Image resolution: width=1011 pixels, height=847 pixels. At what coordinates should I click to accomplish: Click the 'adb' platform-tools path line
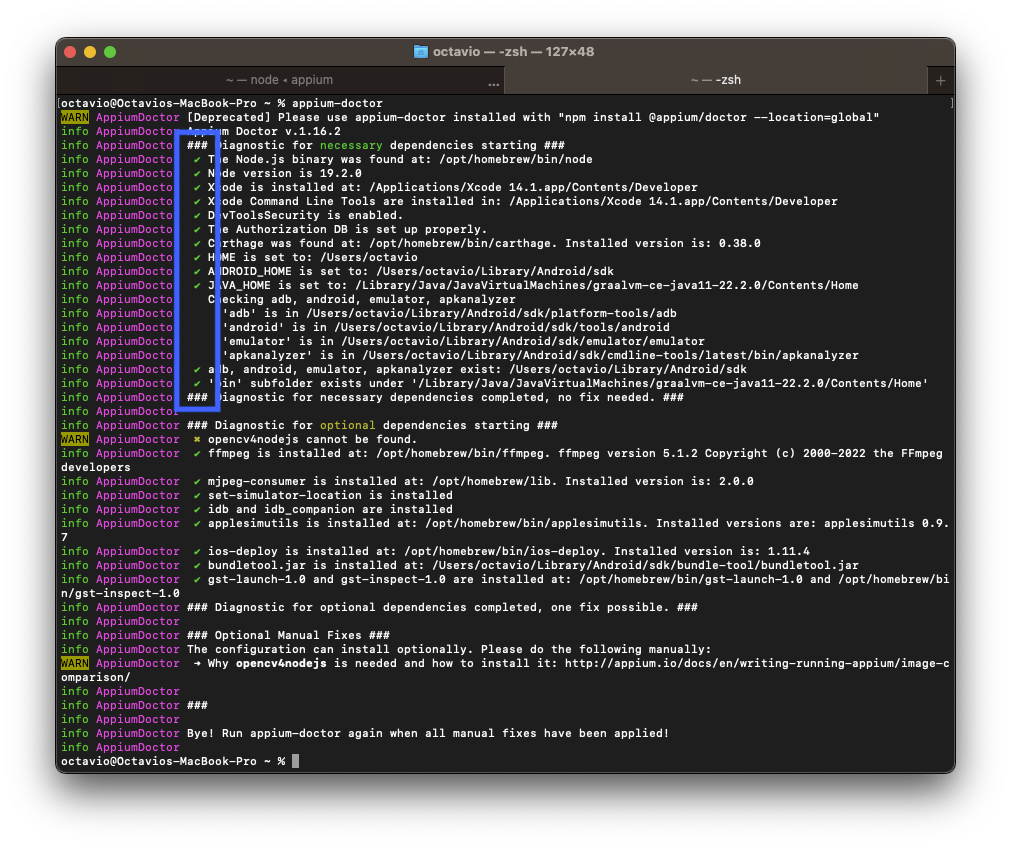(x=449, y=313)
